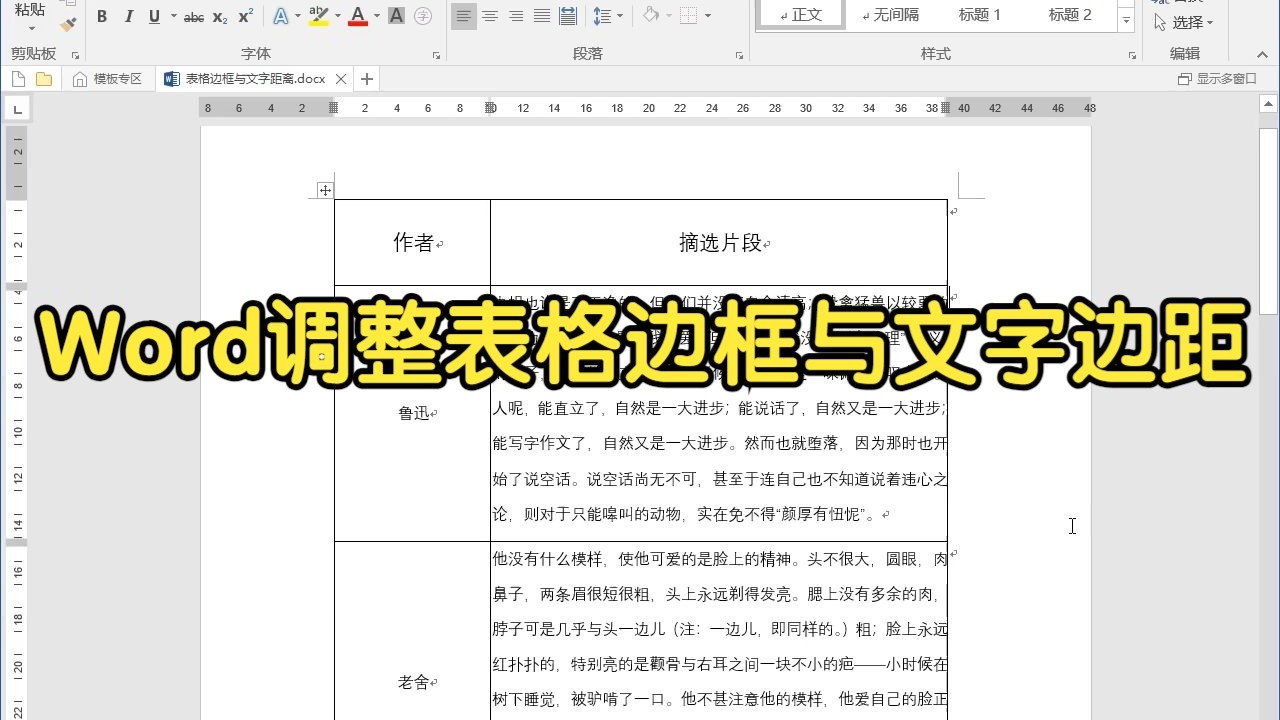Select the justify alignment icon
This screenshot has width=1280, height=720.
(541, 16)
